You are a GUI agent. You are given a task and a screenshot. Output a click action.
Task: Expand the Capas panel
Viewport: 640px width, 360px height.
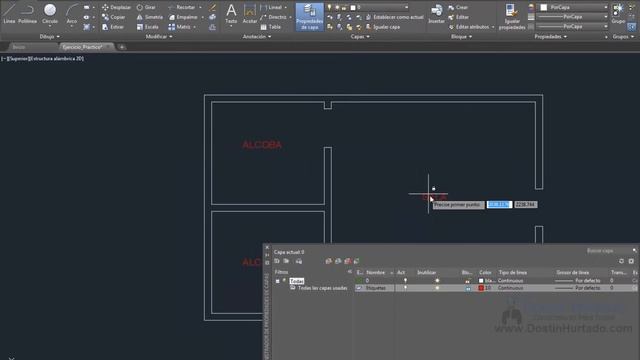360,37
